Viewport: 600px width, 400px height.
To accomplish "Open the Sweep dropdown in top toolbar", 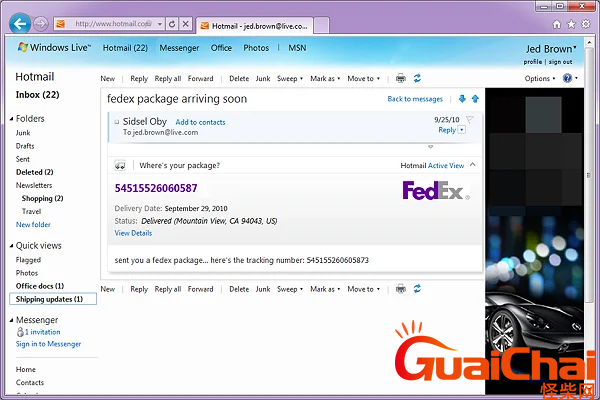I will [290, 78].
